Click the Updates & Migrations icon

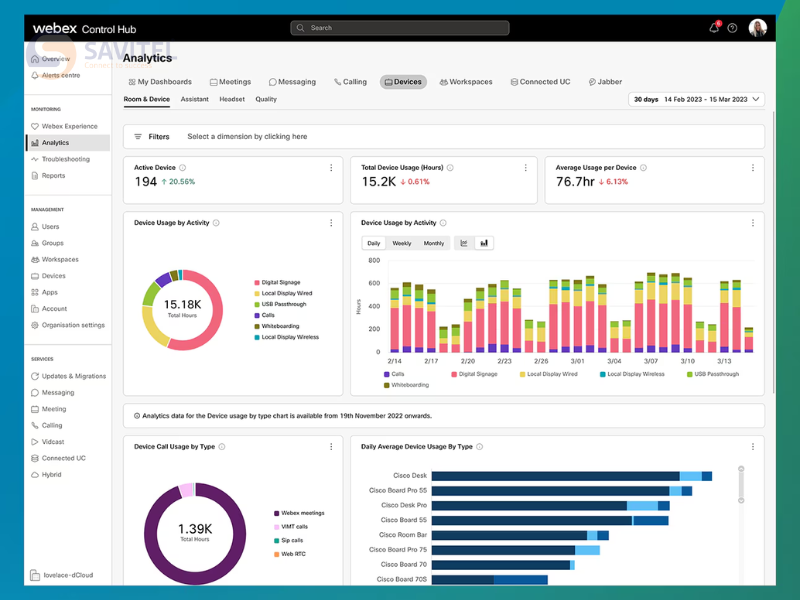[35, 376]
